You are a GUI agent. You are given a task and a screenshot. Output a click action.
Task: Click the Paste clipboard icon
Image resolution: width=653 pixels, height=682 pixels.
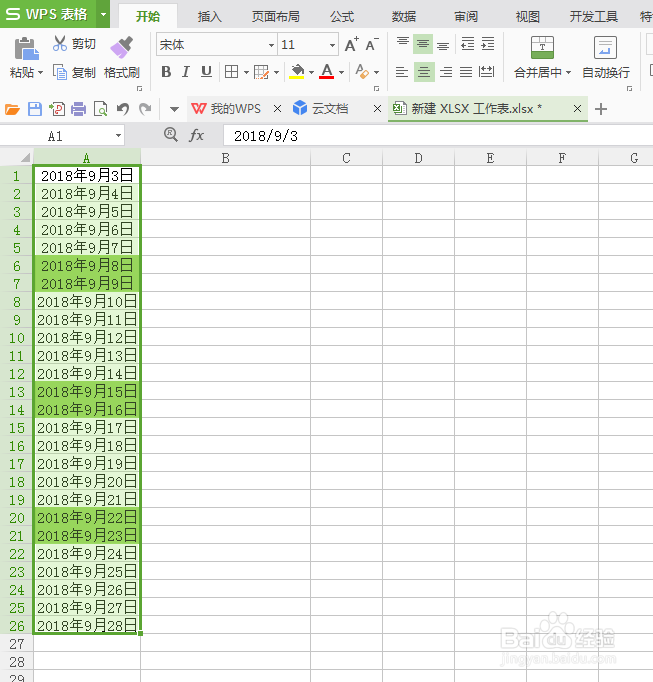click(x=26, y=48)
